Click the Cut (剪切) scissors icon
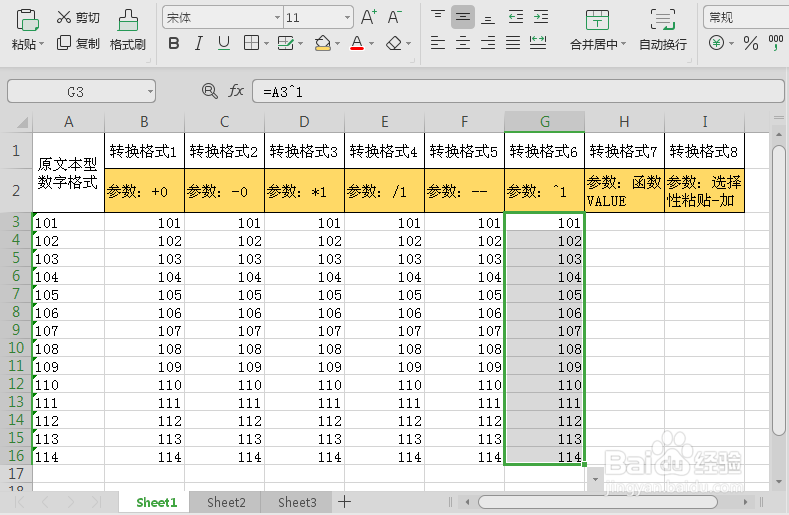The width and height of the screenshot is (789, 515). (x=64, y=17)
